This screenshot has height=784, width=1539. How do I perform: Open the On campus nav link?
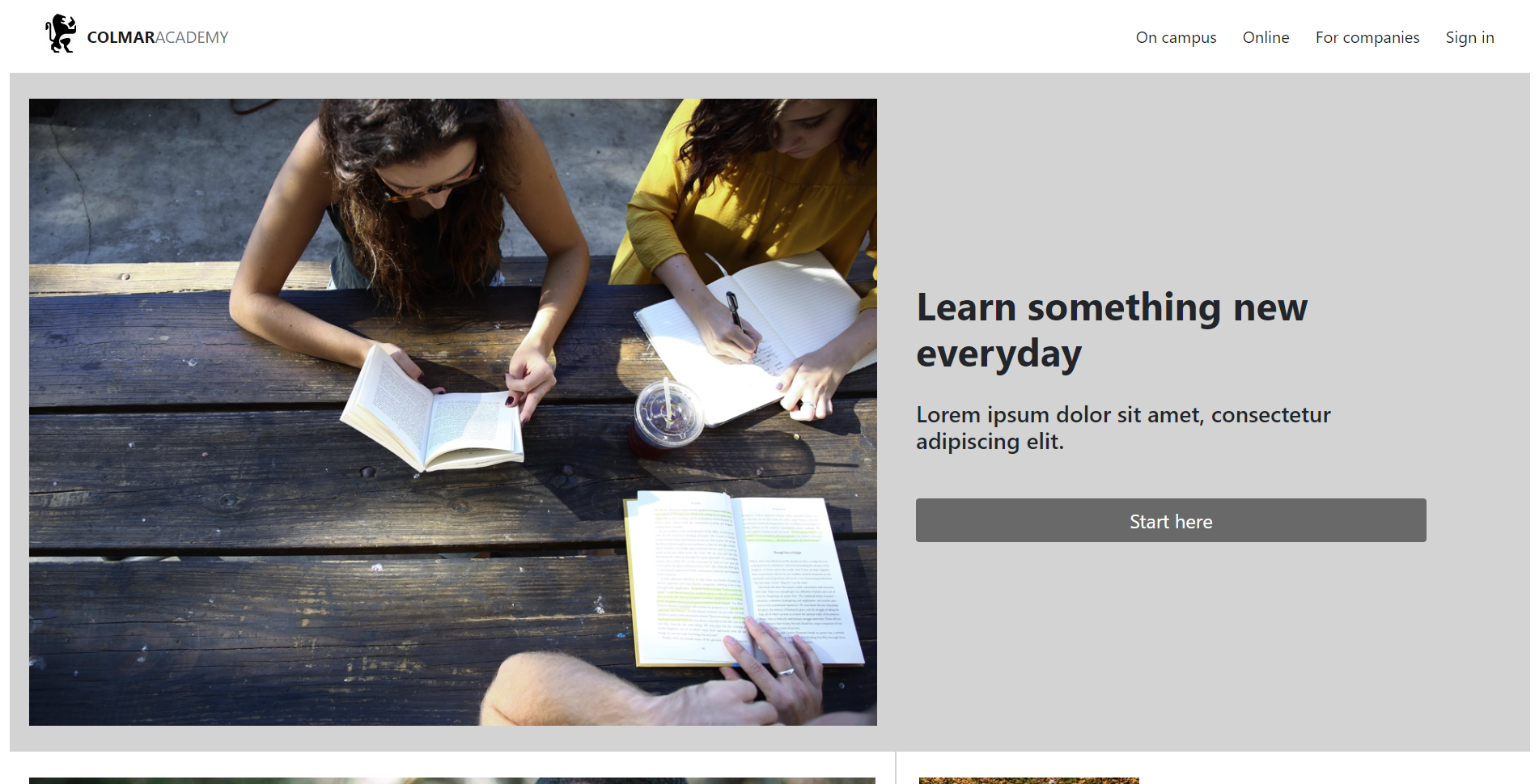click(1176, 37)
